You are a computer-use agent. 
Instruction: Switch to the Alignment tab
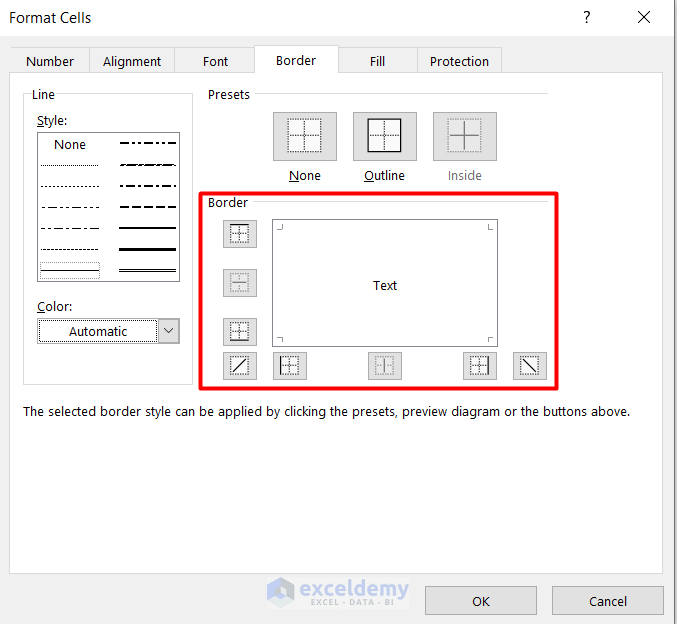[132, 61]
